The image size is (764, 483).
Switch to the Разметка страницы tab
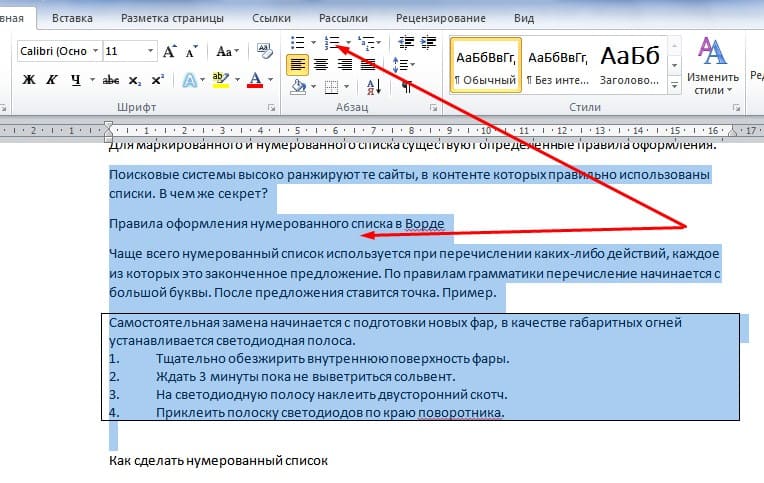(x=172, y=18)
